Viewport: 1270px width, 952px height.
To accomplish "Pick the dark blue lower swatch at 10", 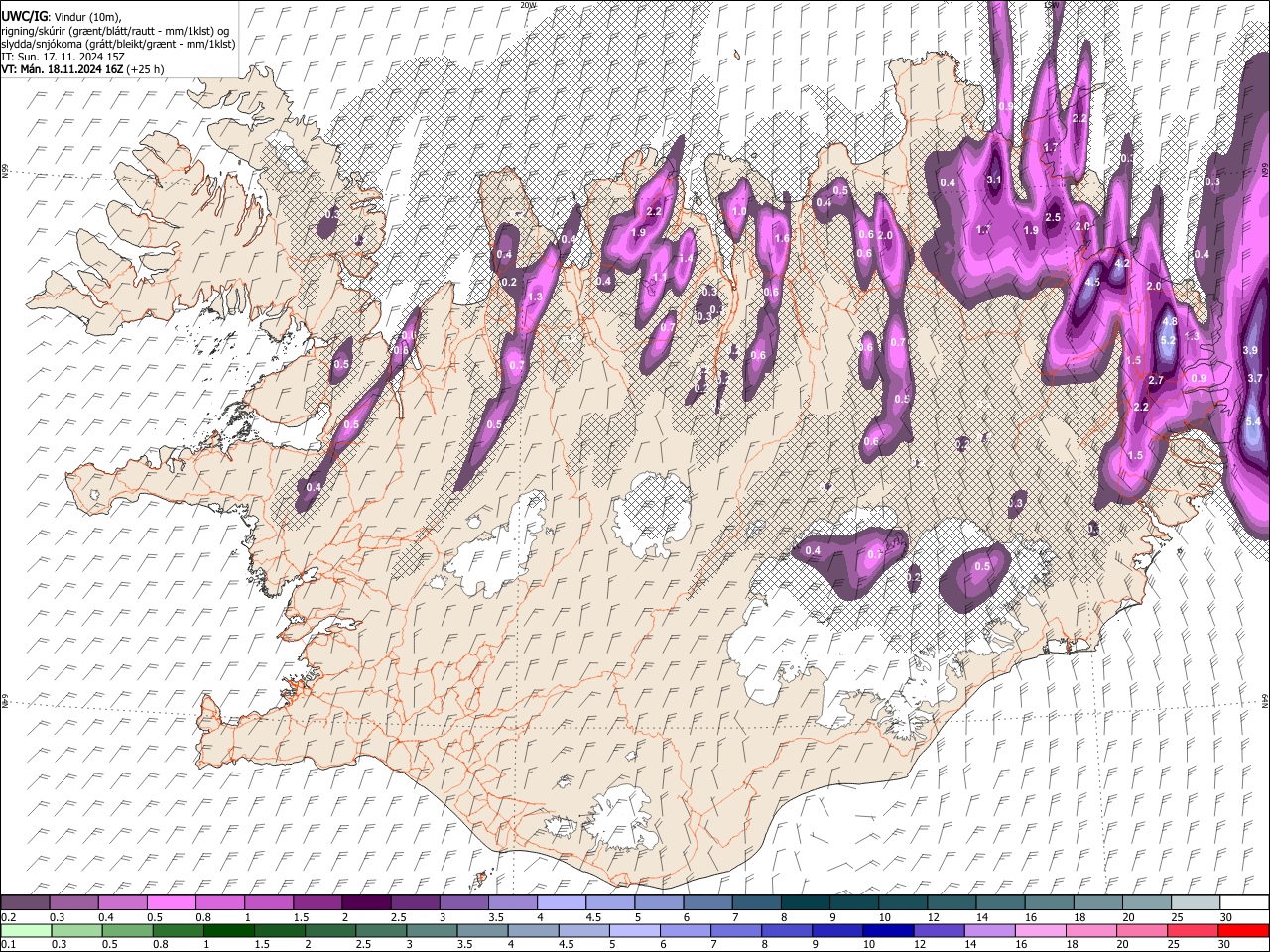I will [x=887, y=930].
